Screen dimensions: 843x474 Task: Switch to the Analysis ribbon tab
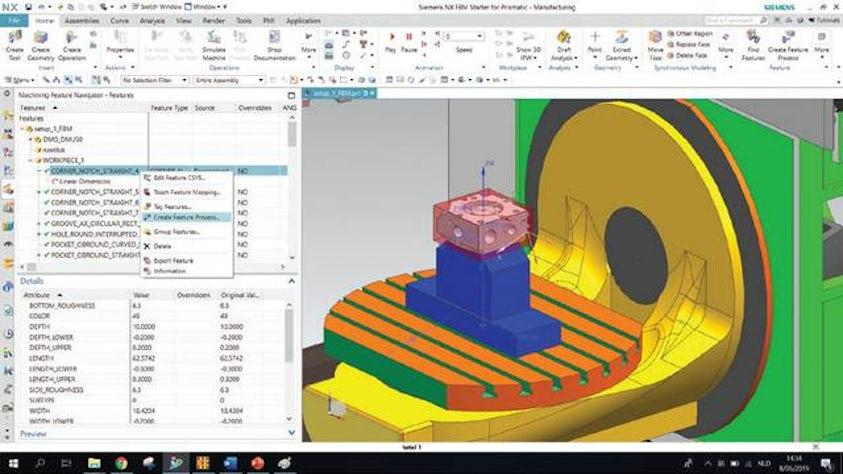point(152,20)
